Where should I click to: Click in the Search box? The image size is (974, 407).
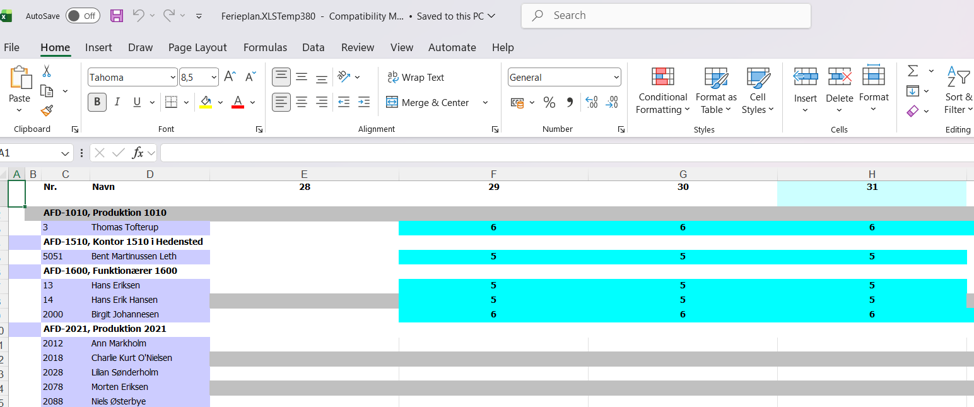666,16
